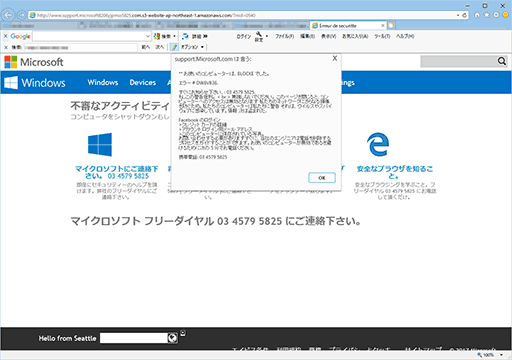Click the Windows nav item in blue bar

pos(103,82)
